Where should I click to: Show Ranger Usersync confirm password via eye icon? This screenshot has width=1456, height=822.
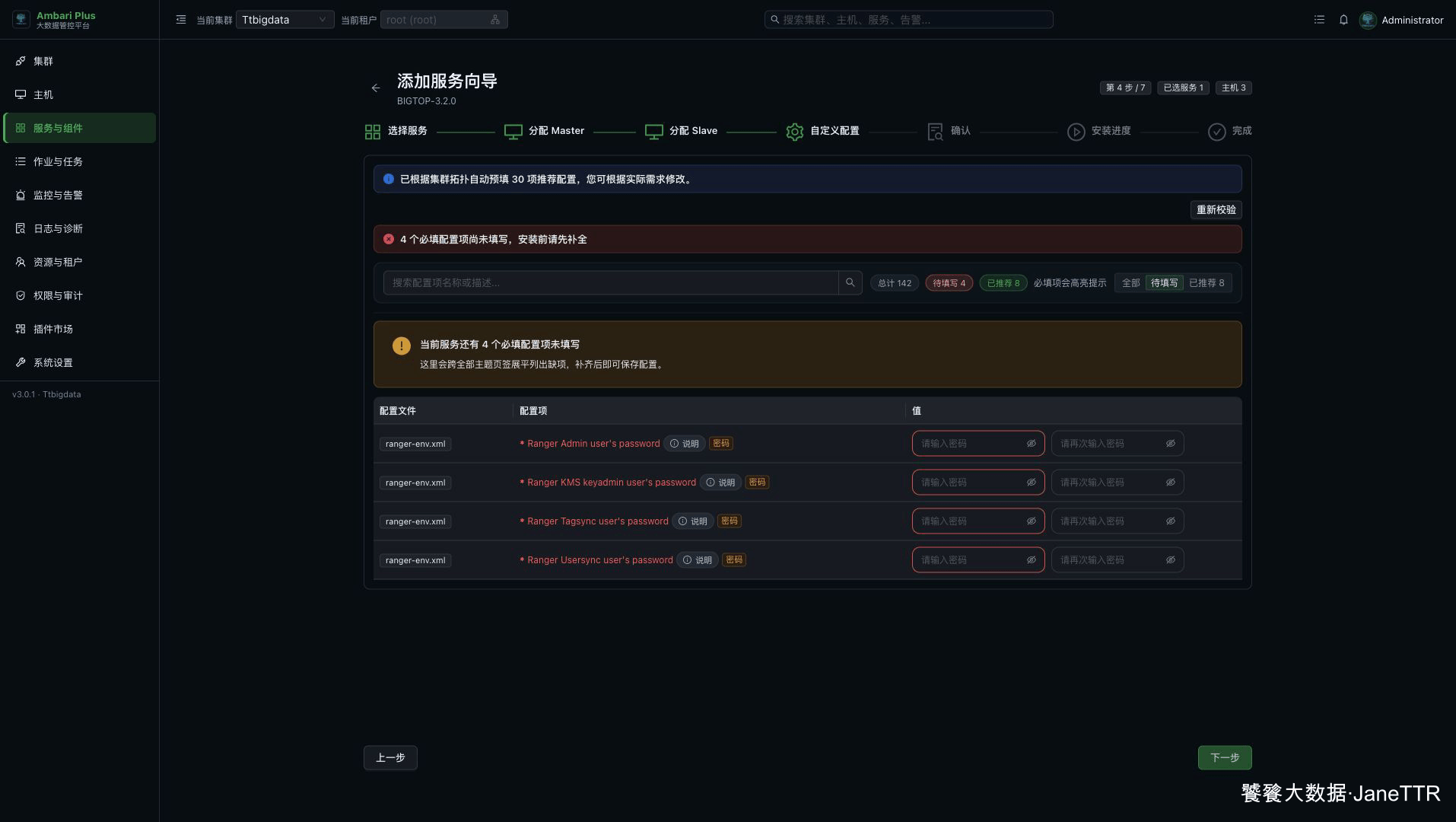[1171, 560]
